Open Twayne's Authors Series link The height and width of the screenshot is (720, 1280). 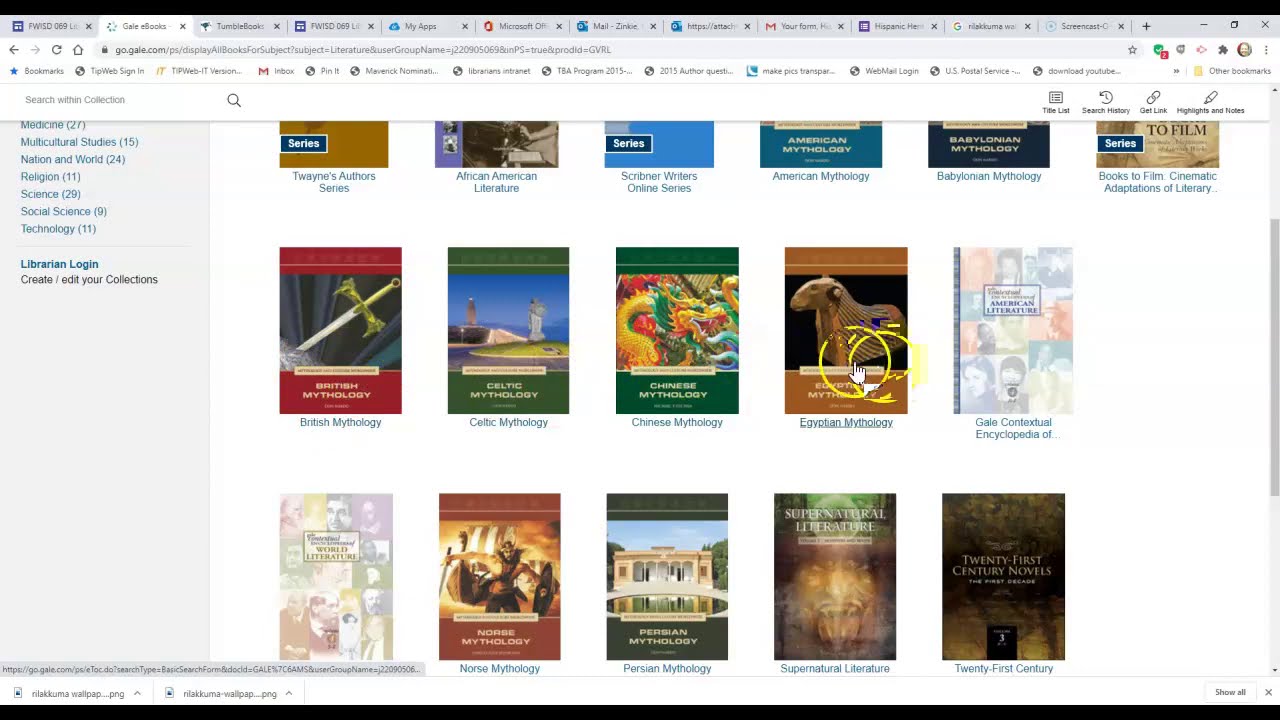[x=334, y=182]
